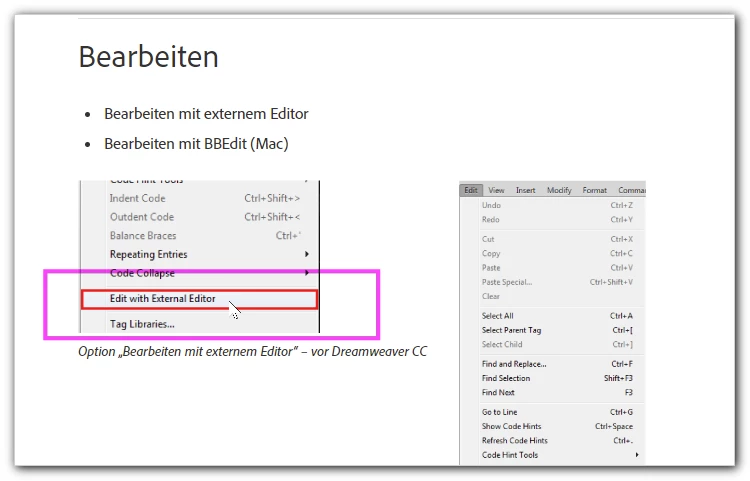
Task: Choose Outdent Code entry
Action: pyautogui.click(x=206, y=217)
